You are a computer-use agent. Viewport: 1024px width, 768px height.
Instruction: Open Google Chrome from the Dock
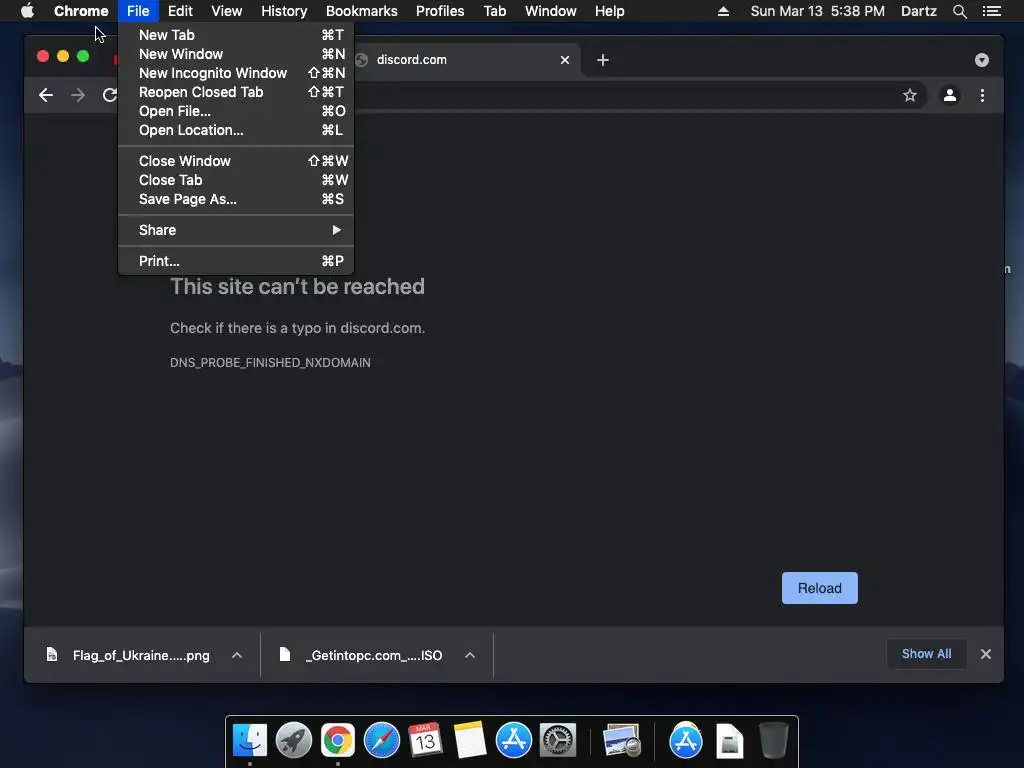(x=338, y=741)
